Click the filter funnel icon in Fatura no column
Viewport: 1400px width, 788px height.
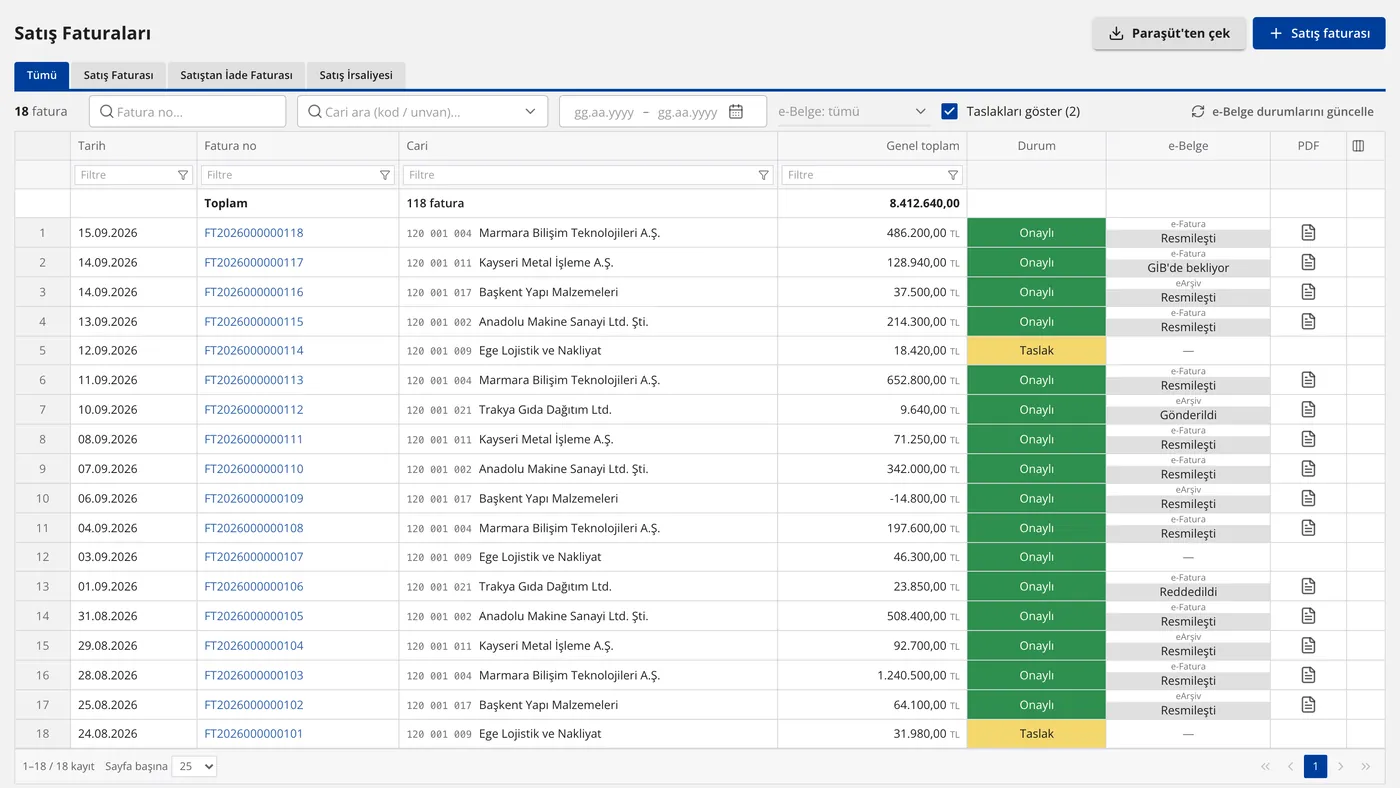point(385,175)
